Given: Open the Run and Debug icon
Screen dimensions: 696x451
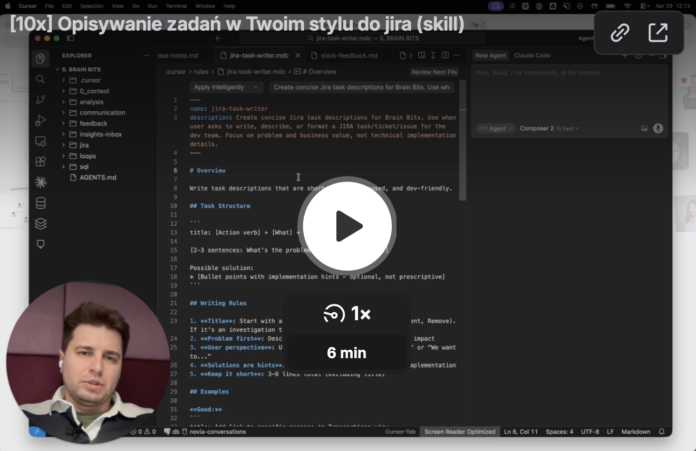Looking at the screenshot, I should 40,120.
